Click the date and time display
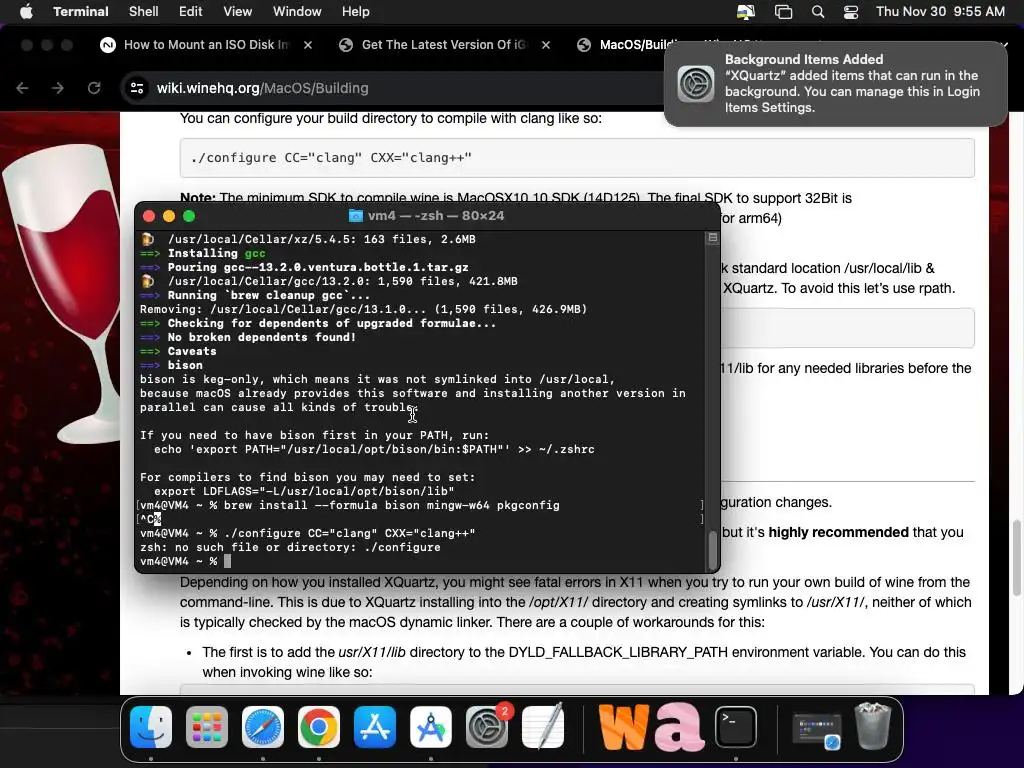The image size is (1024, 768). pos(940,11)
